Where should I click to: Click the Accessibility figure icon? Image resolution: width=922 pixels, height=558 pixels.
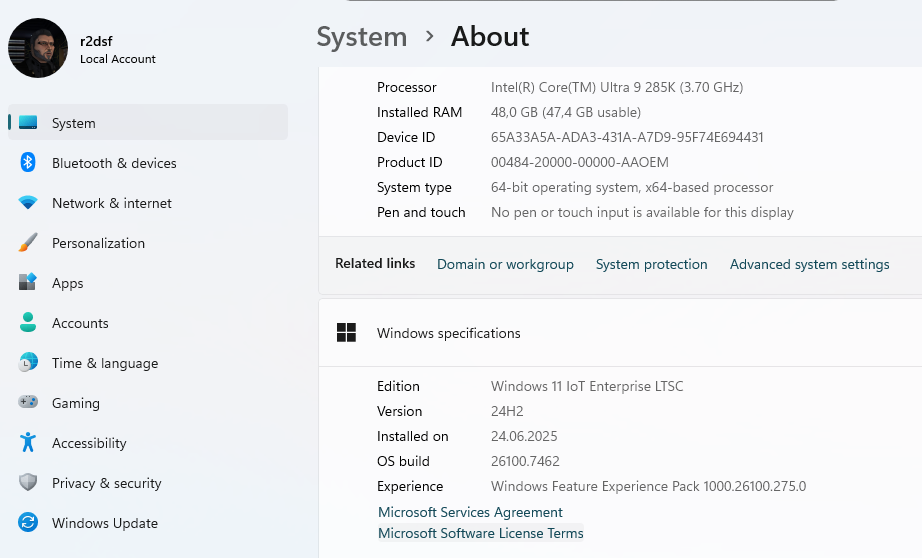(x=28, y=443)
